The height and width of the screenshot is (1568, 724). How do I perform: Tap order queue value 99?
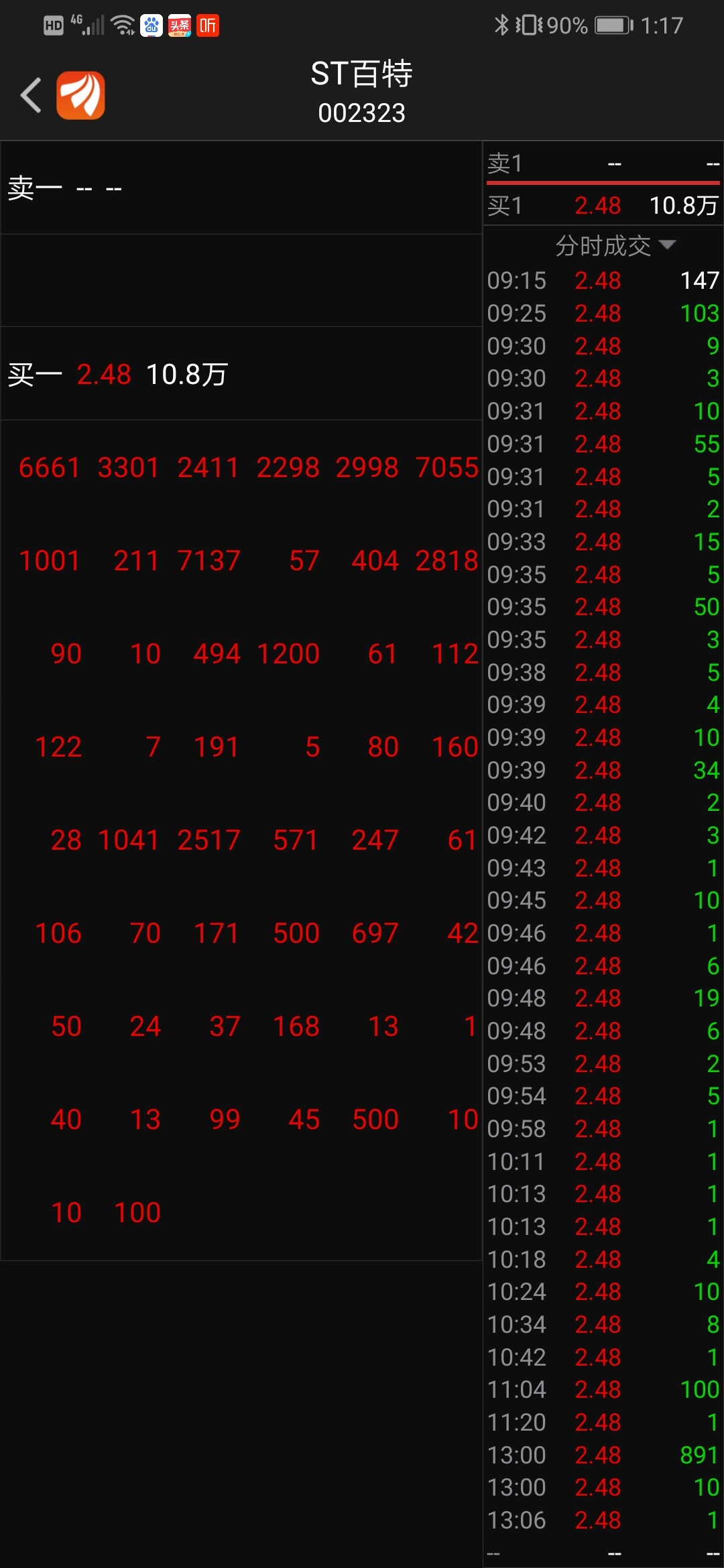224,1119
